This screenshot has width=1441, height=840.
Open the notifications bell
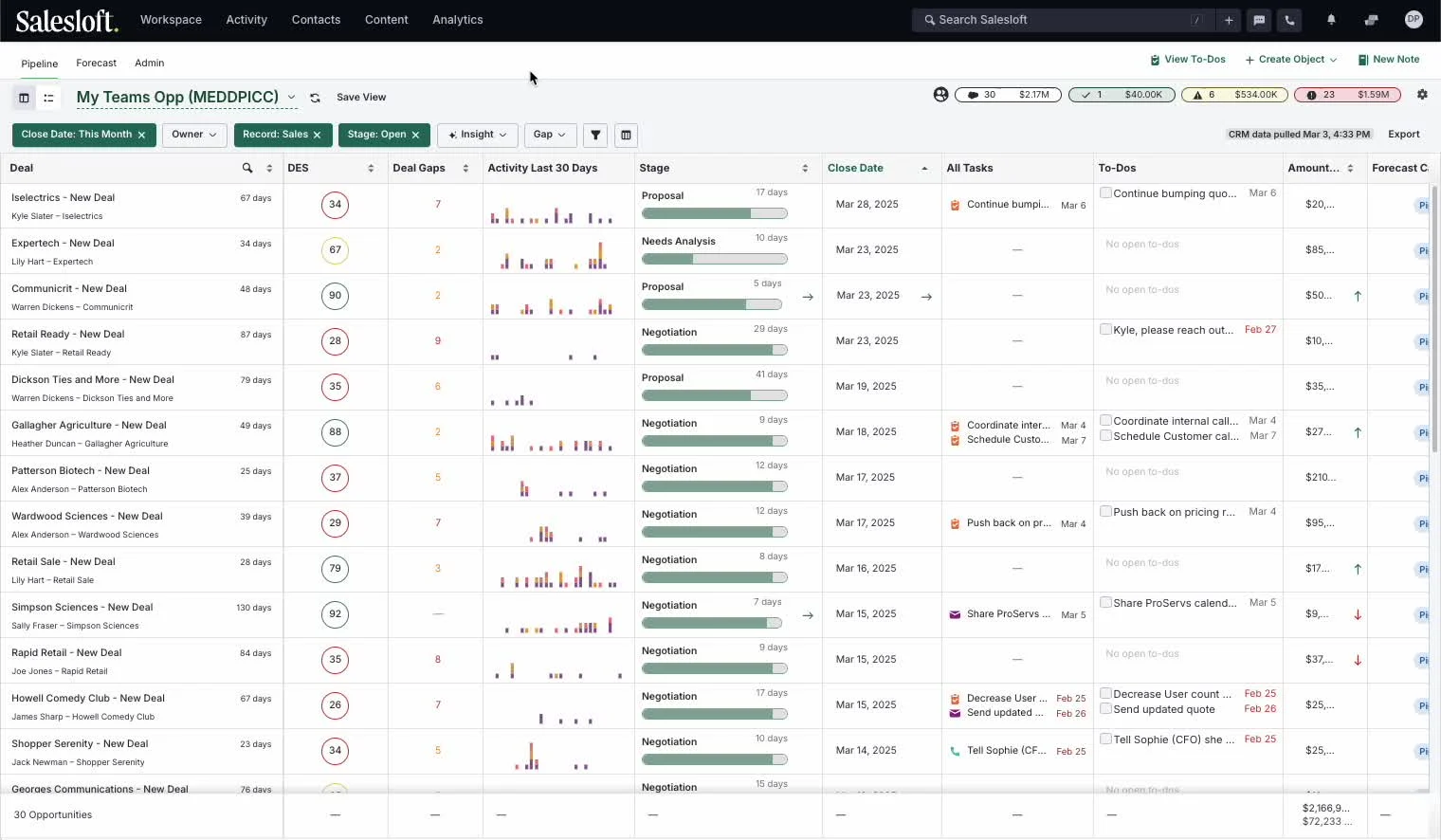point(1331,20)
